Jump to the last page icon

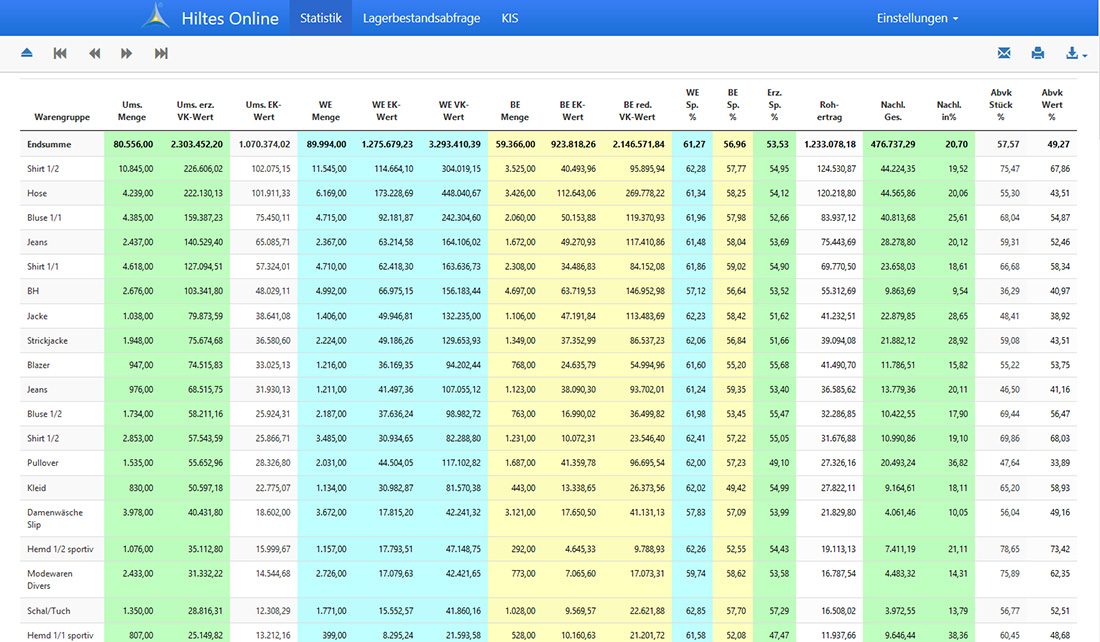pyautogui.click(x=161, y=53)
